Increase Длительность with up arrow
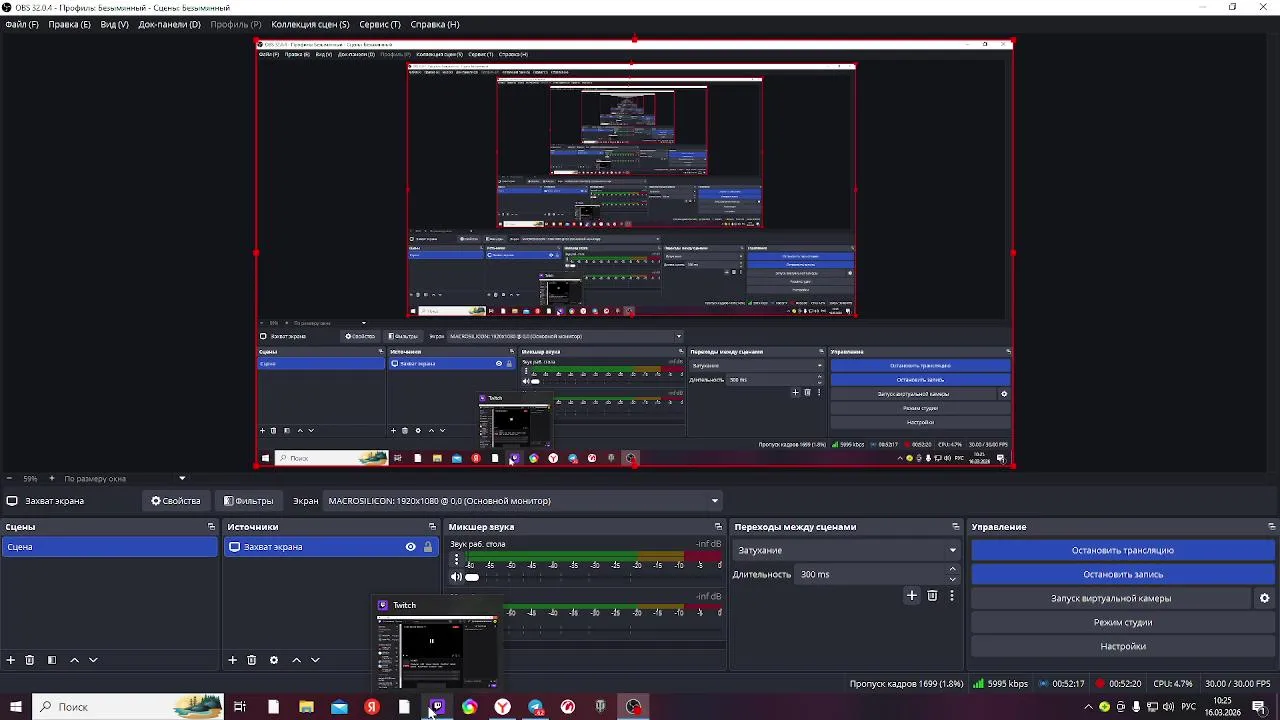The height and width of the screenshot is (720, 1280). [x=952, y=569]
